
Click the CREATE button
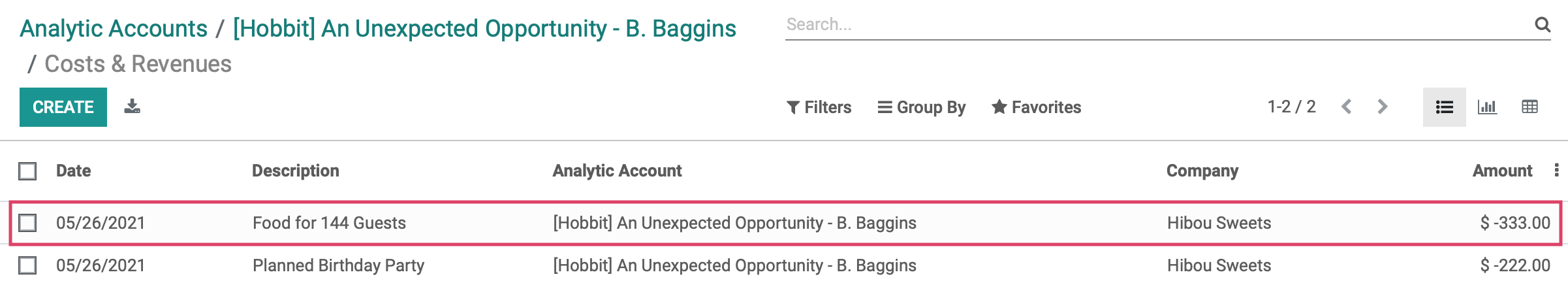[63, 107]
